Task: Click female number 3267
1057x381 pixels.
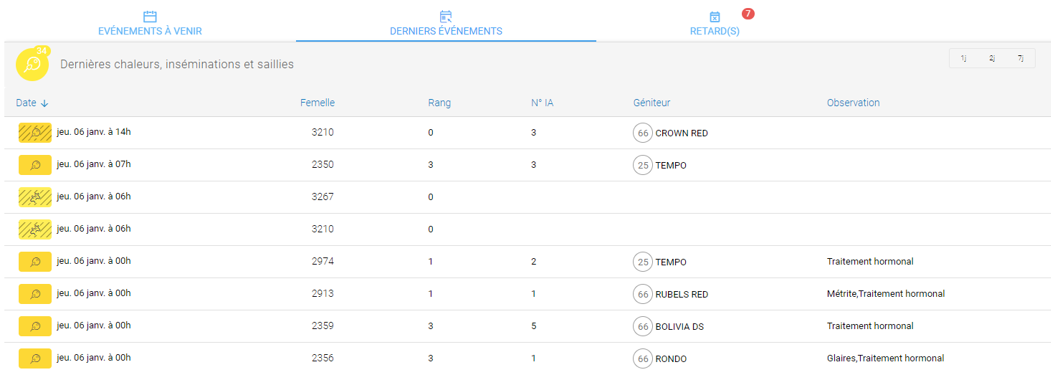Action: coord(322,197)
